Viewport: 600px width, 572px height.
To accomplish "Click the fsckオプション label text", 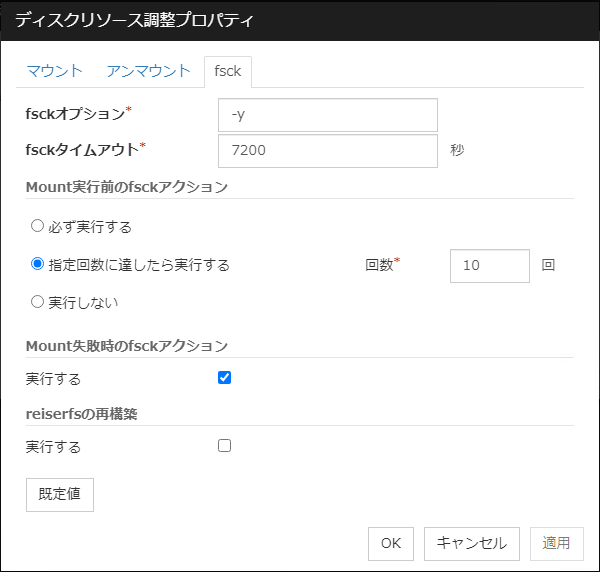I will coord(75,113).
